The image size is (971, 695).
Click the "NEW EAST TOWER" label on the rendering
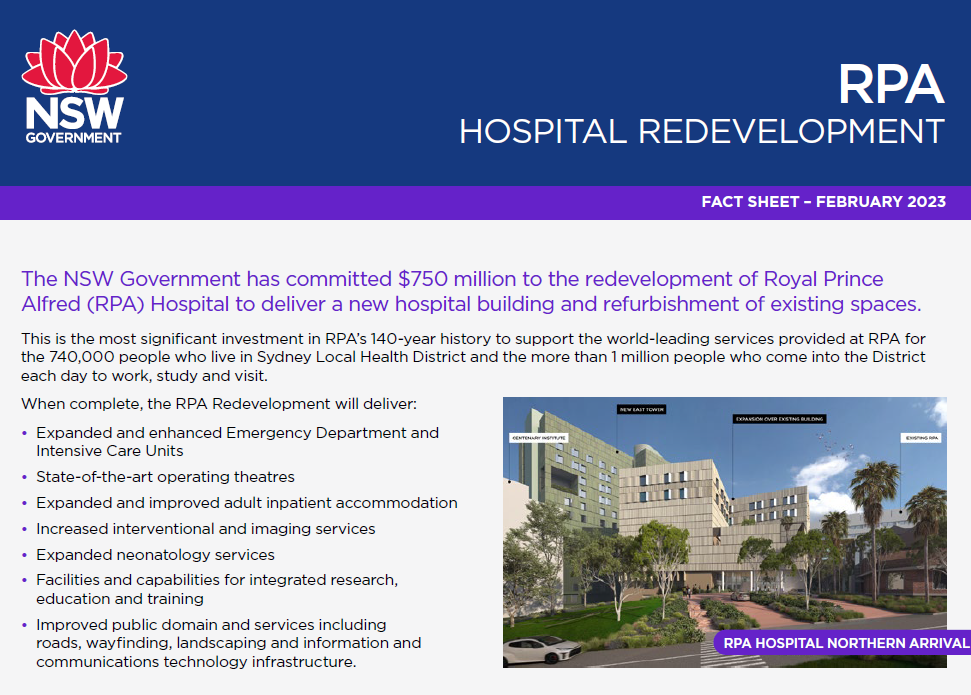tap(642, 409)
